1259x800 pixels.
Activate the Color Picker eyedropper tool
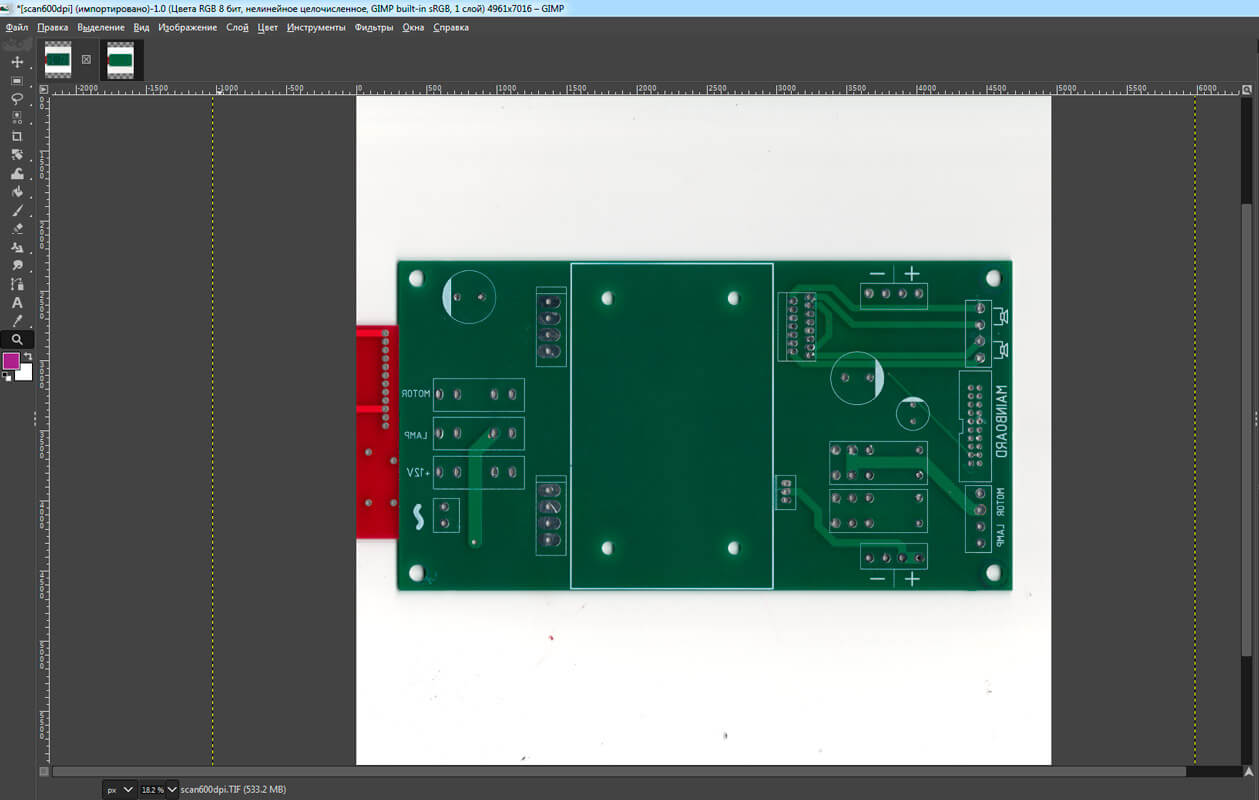coord(17,321)
